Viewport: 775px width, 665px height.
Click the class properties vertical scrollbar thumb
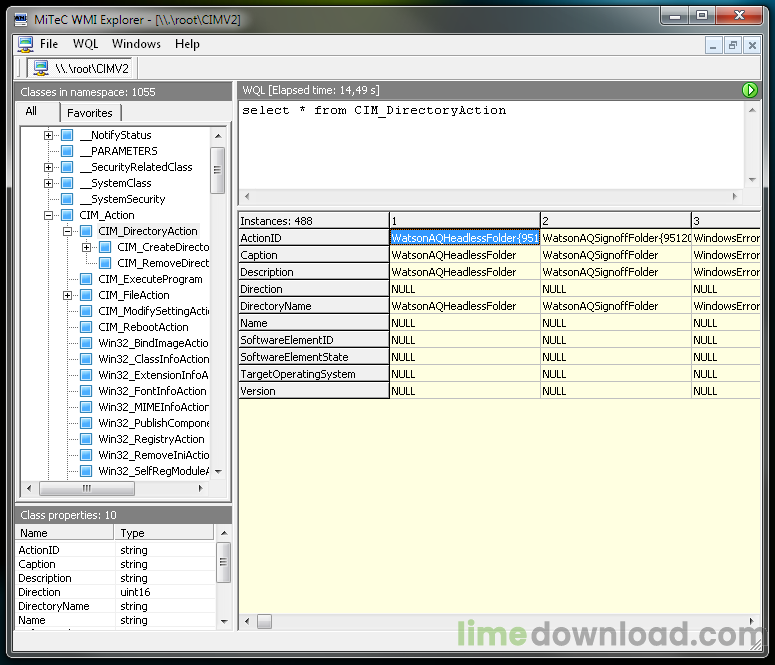(x=223, y=562)
